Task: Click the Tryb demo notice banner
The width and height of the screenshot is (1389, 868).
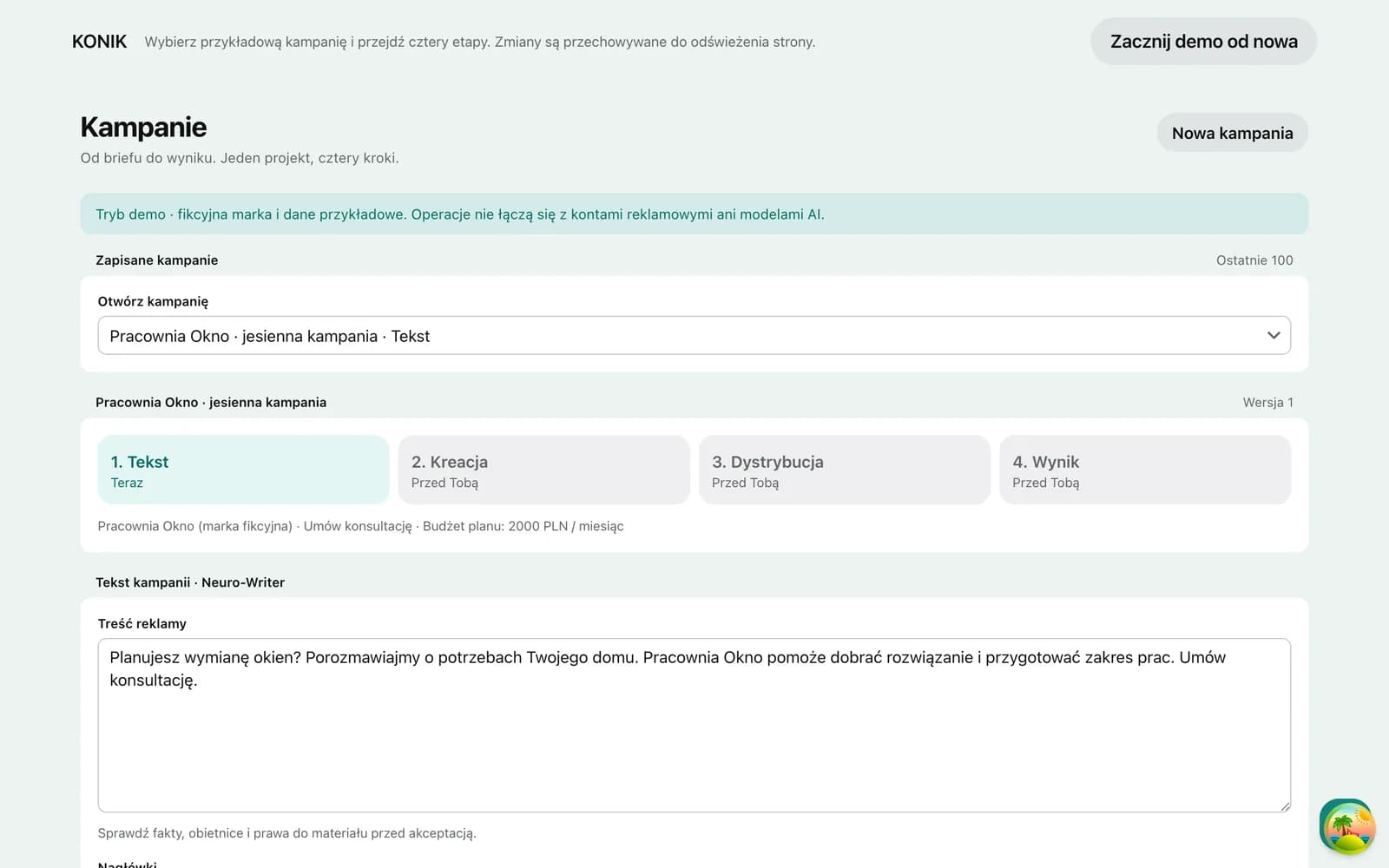Action: [x=694, y=214]
